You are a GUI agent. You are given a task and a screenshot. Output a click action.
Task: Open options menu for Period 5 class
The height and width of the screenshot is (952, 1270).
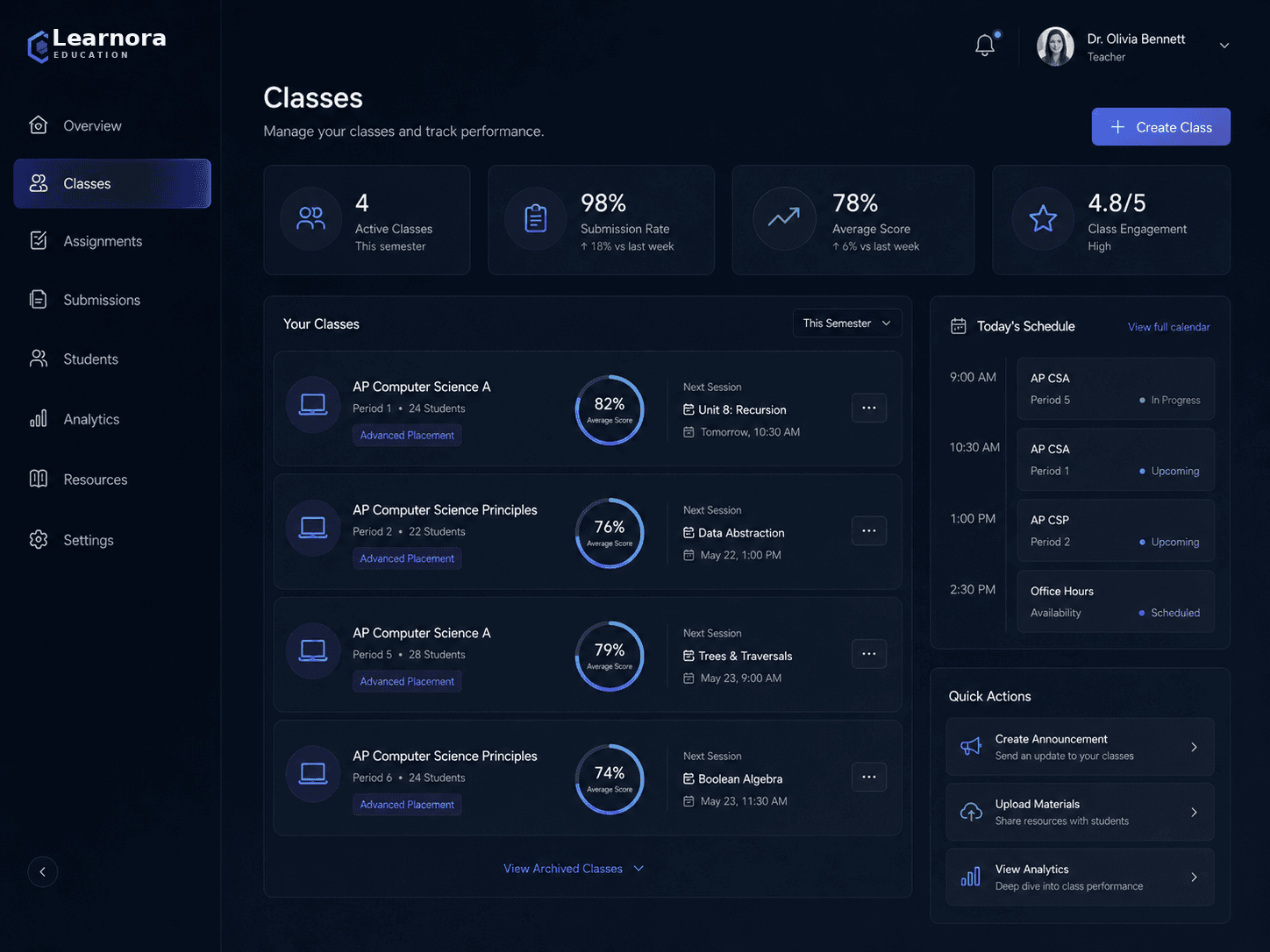pyautogui.click(x=868, y=654)
